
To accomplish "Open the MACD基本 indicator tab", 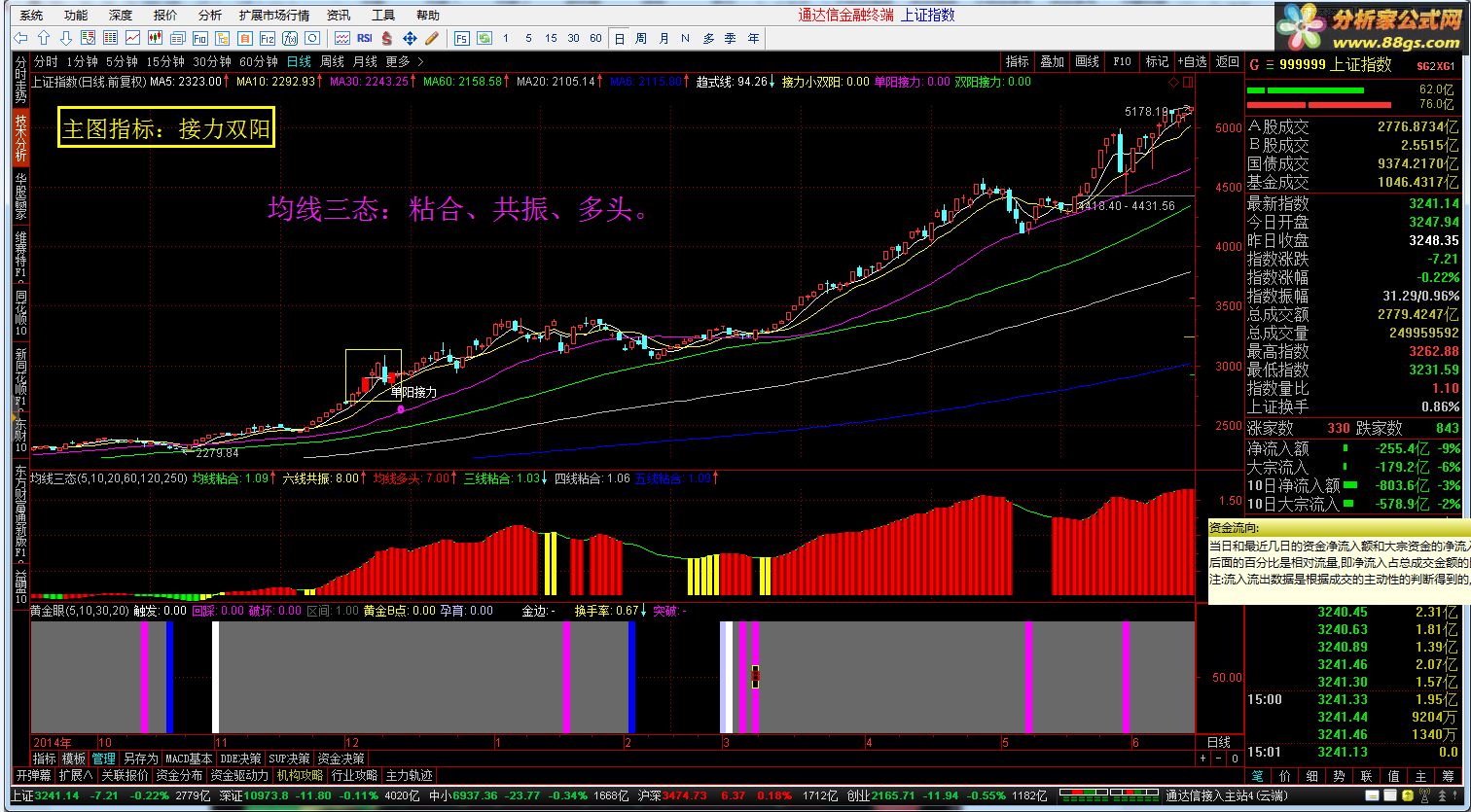I will click(189, 759).
